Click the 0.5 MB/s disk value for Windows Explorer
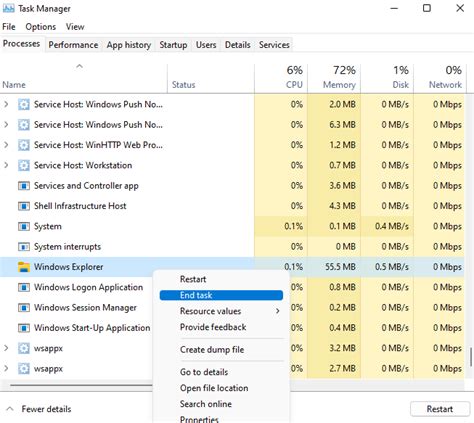Screen dimensions: 474x423 pos(392,267)
